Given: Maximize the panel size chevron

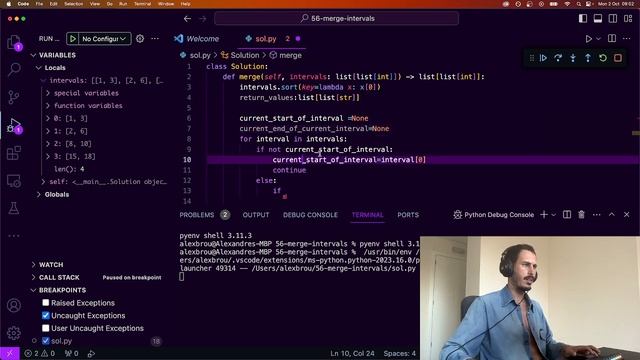Looking at the screenshot, I should pos(612,215).
